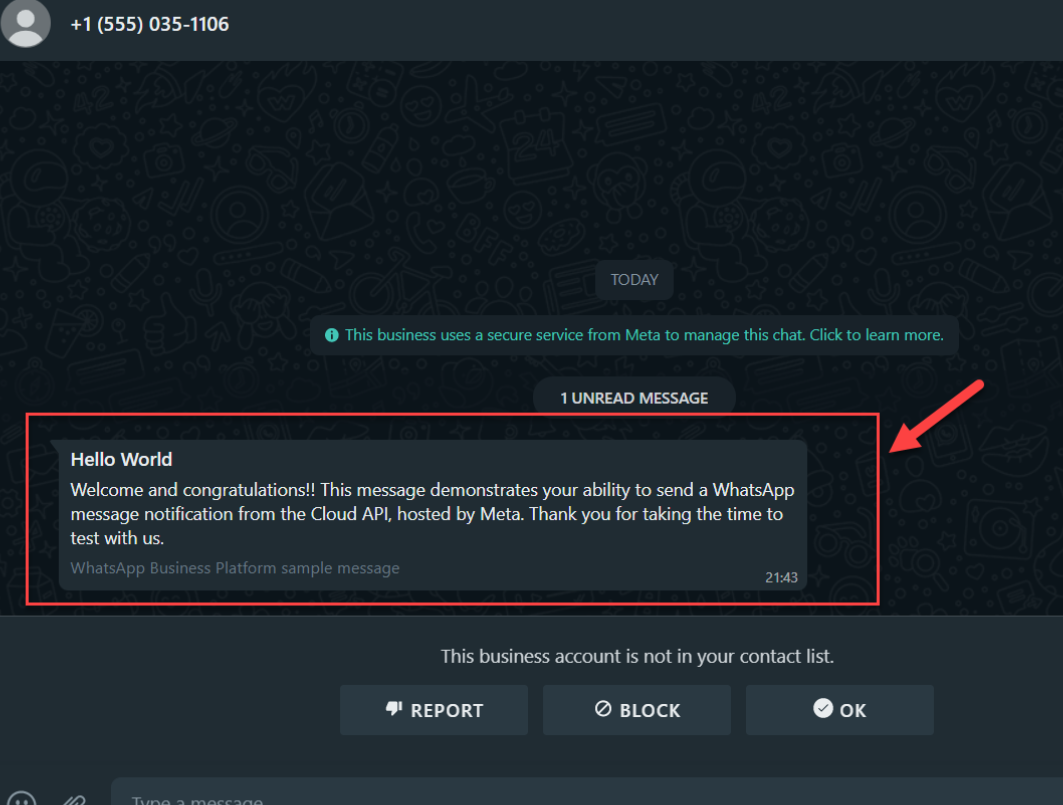Select the Hello World message title

tap(121, 459)
